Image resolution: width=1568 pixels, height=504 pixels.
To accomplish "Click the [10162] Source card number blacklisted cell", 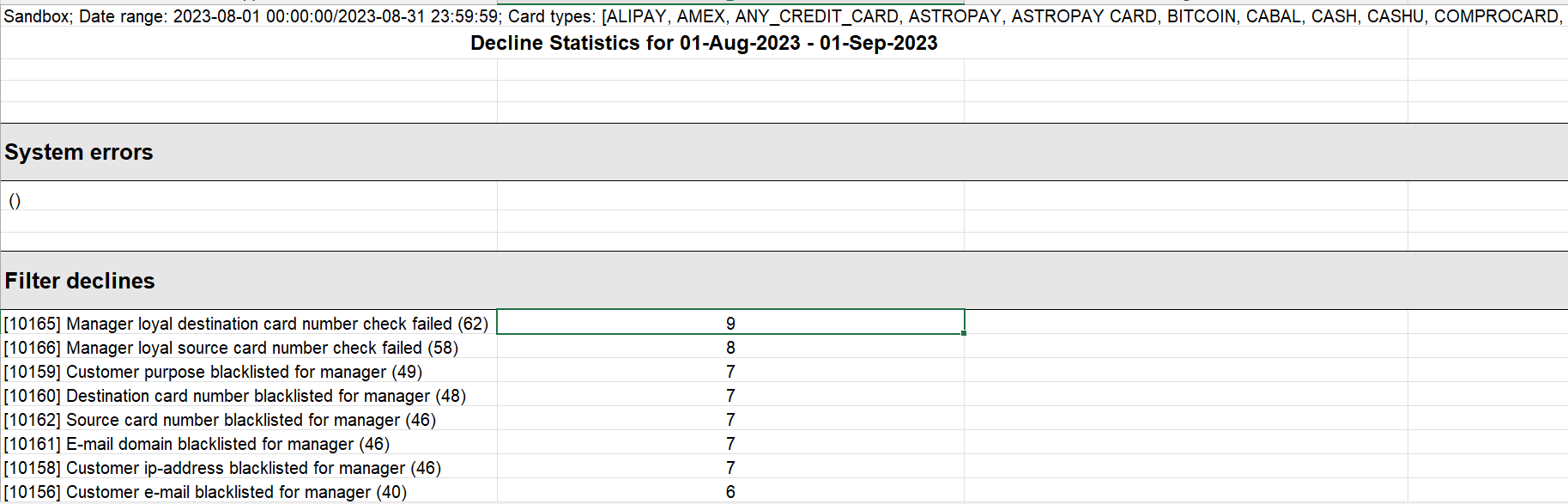I will point(221,420).
